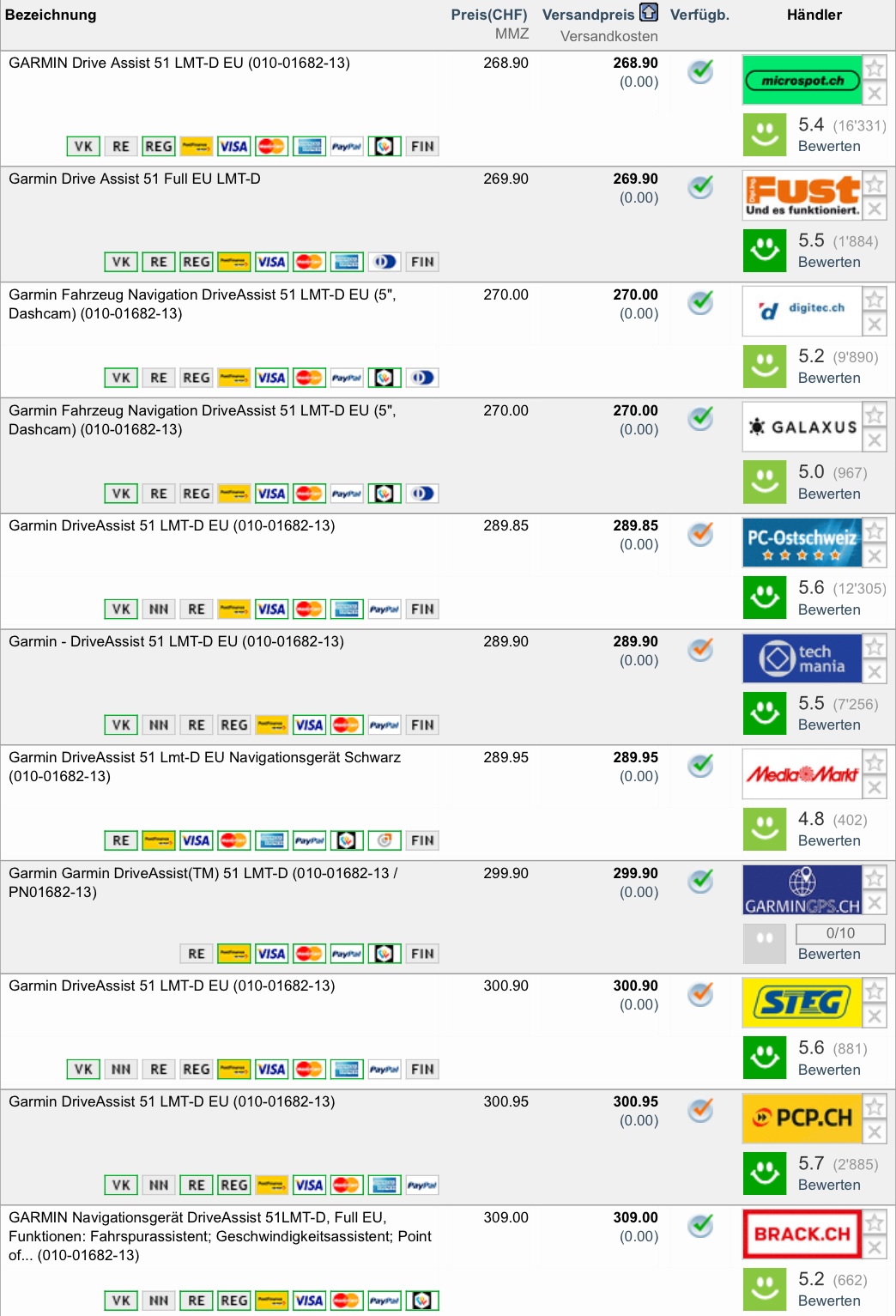Click the availability checkmark for microspot offer
The image size is (896, 1316).
[x=701, y=71]
